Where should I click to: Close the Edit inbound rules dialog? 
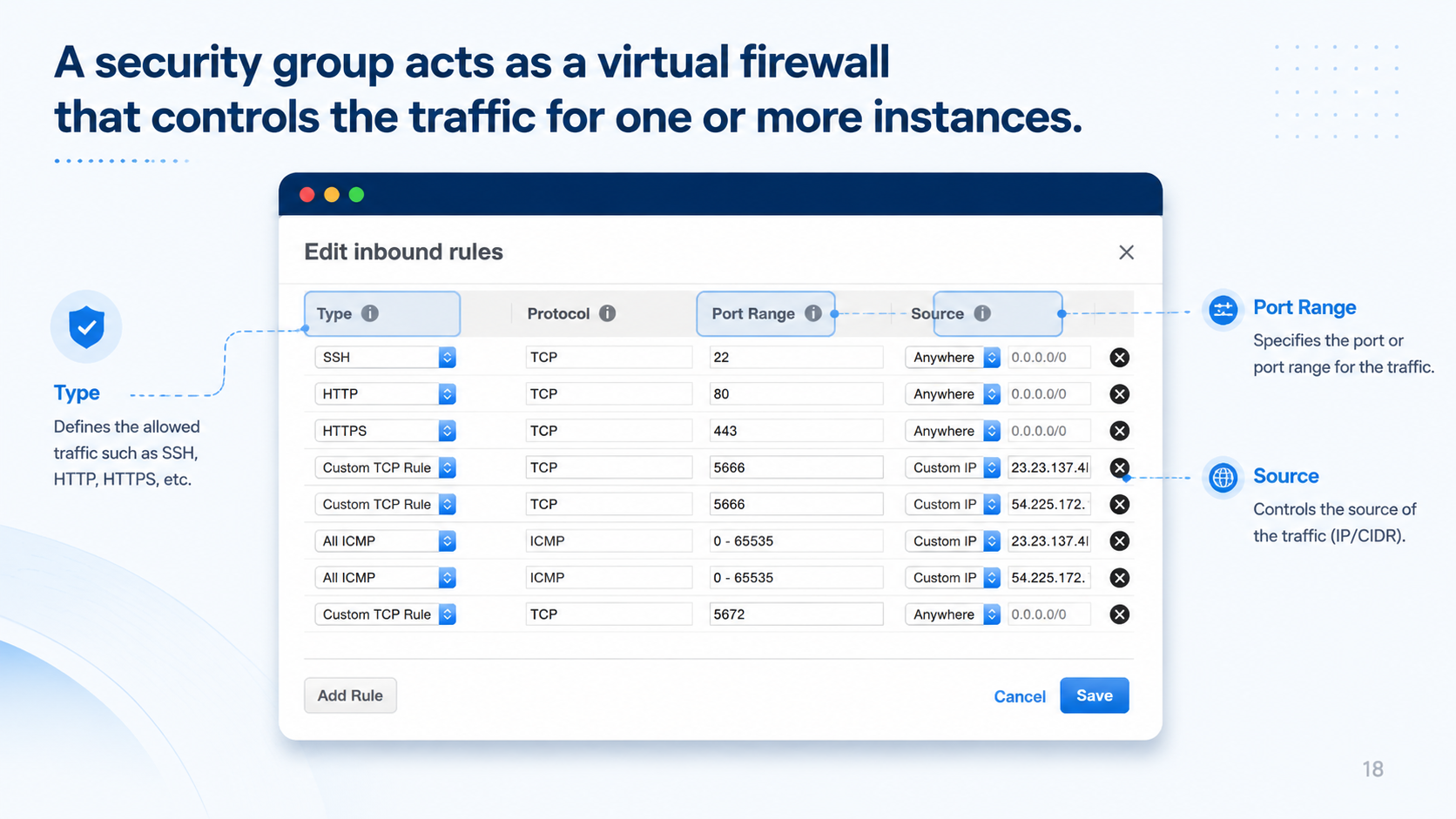[1126, 252]
